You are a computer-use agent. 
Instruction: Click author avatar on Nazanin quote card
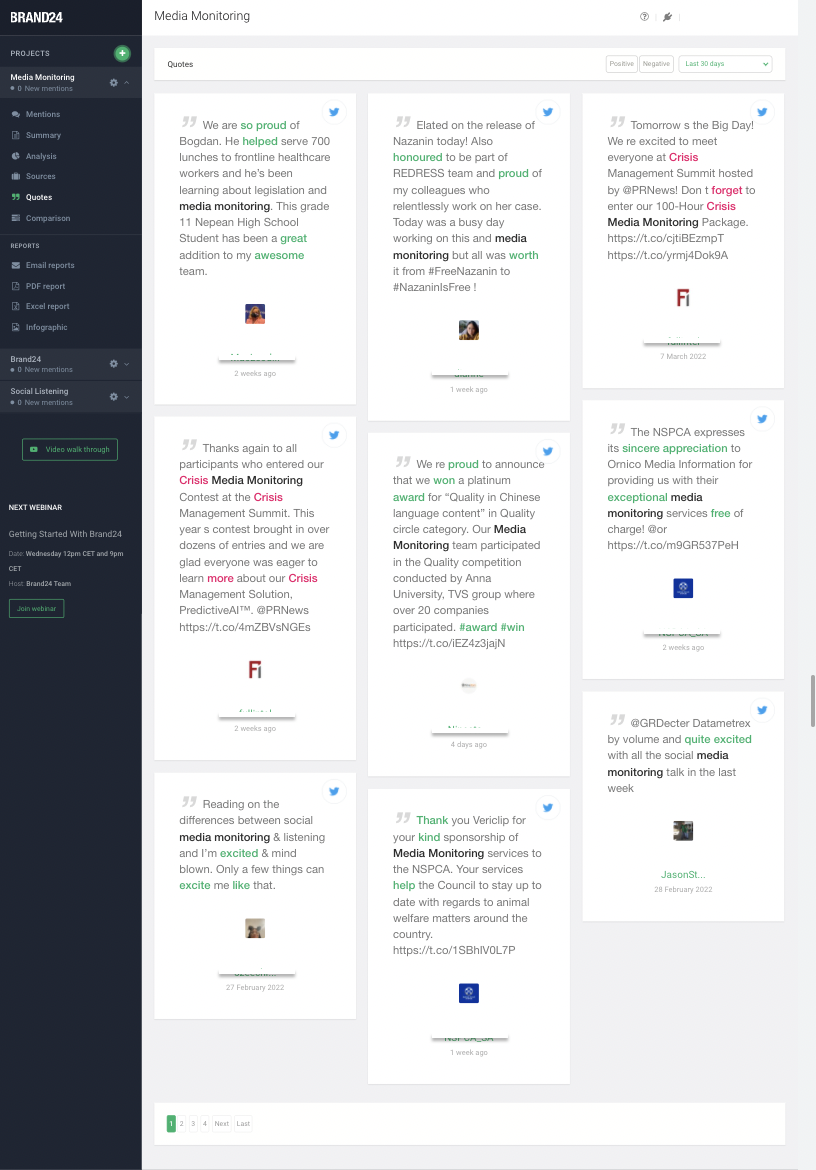coord(468,330)
